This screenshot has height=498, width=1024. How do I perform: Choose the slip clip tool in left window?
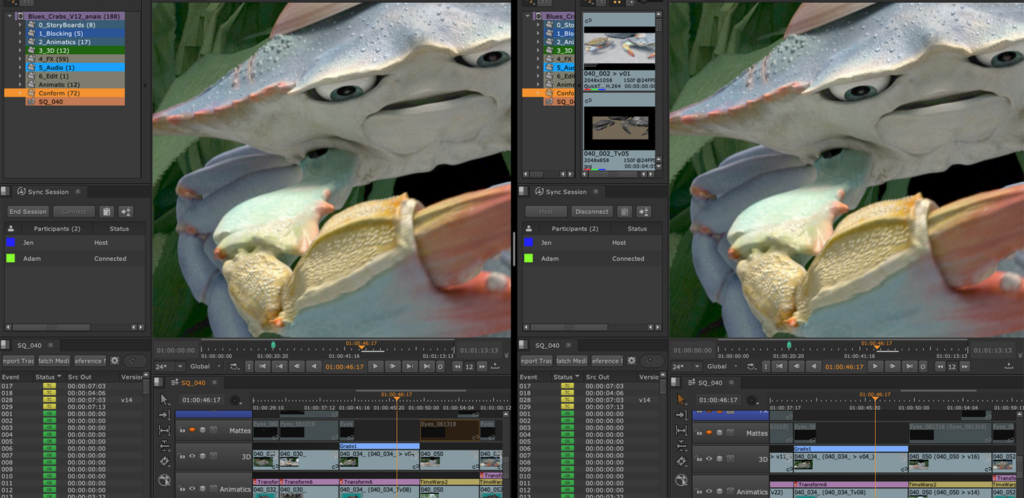click(164, 430)
